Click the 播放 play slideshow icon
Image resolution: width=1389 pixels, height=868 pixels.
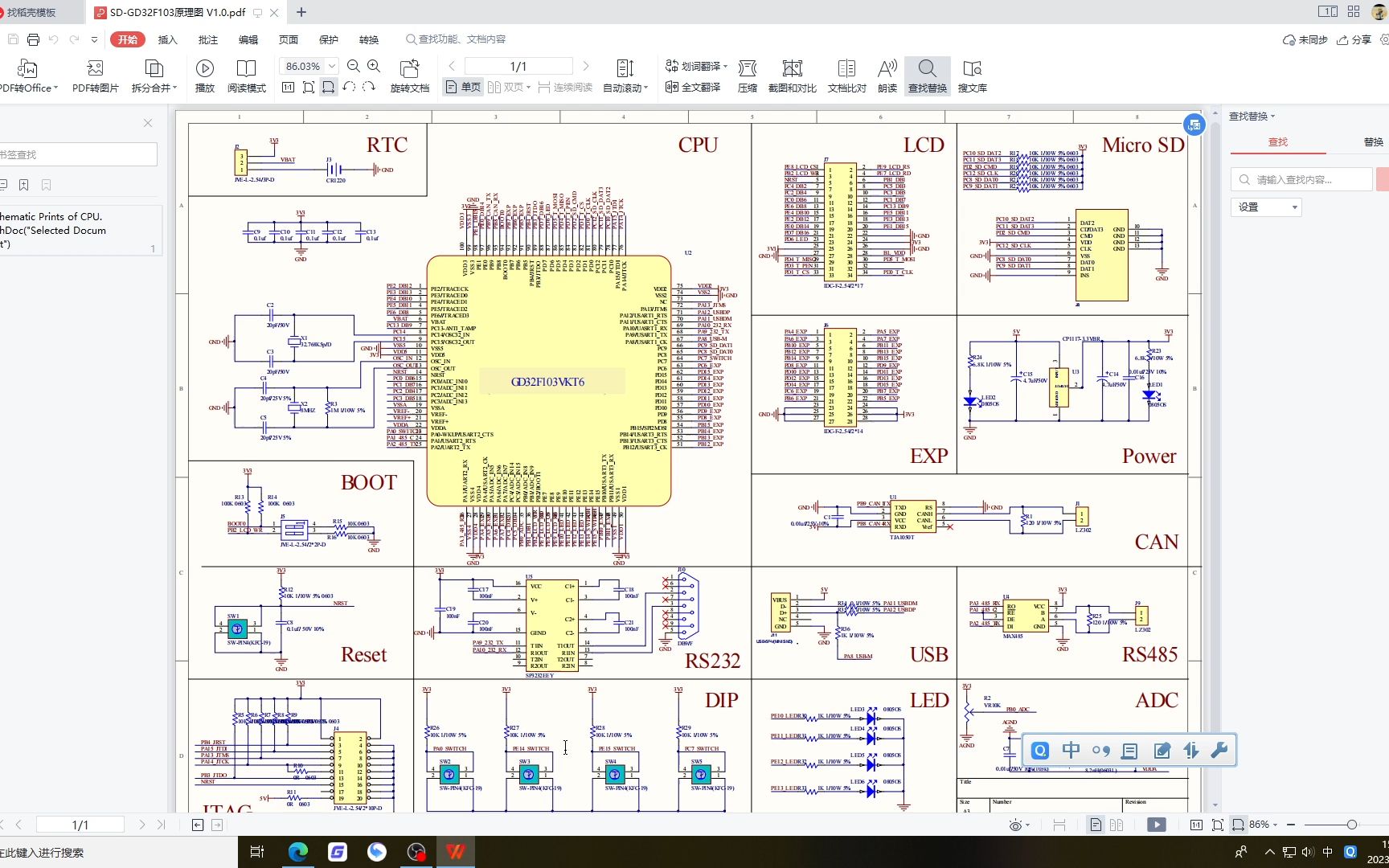tap(205, 76)
